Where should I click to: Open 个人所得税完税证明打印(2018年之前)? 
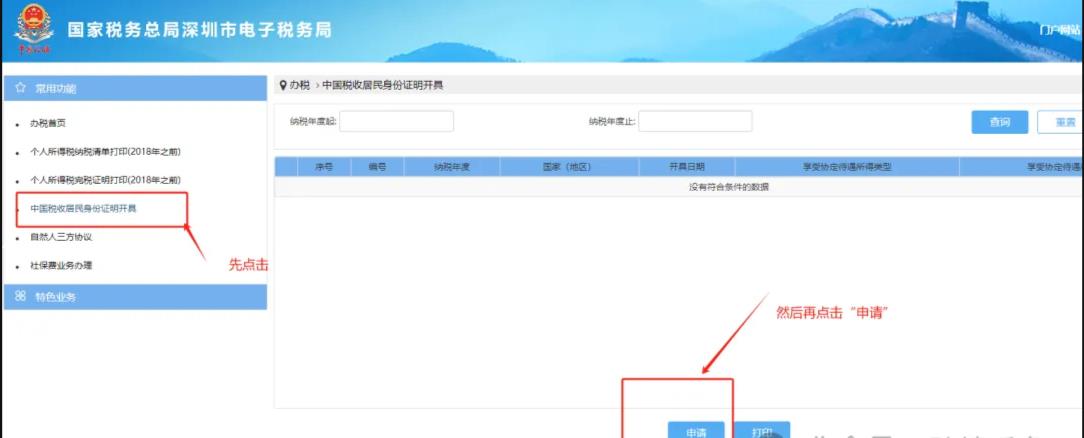tap(105, 180)
